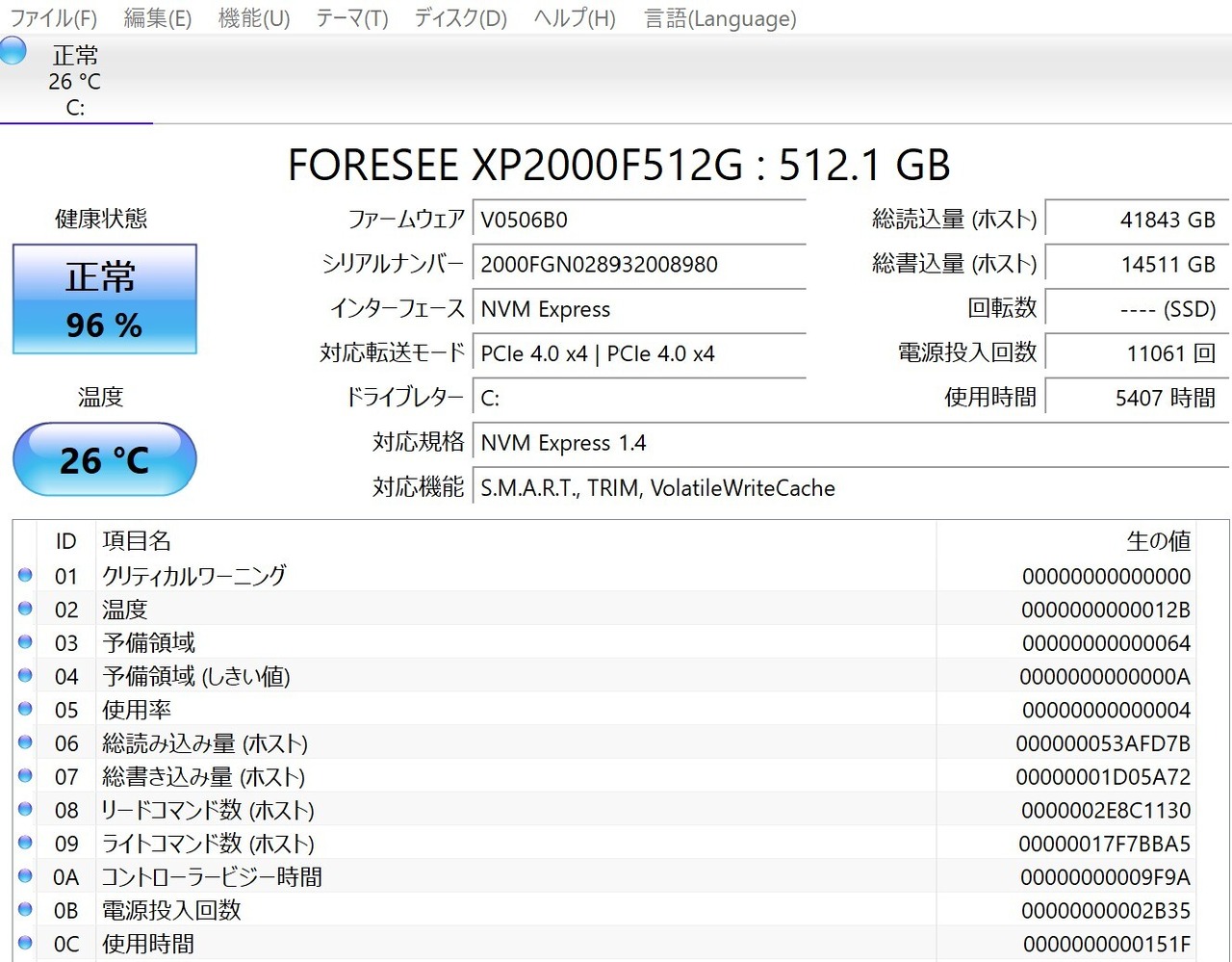Click status icon for クリティカルワーニング row
Screen dimensions: 1232x962
[25, 576]
